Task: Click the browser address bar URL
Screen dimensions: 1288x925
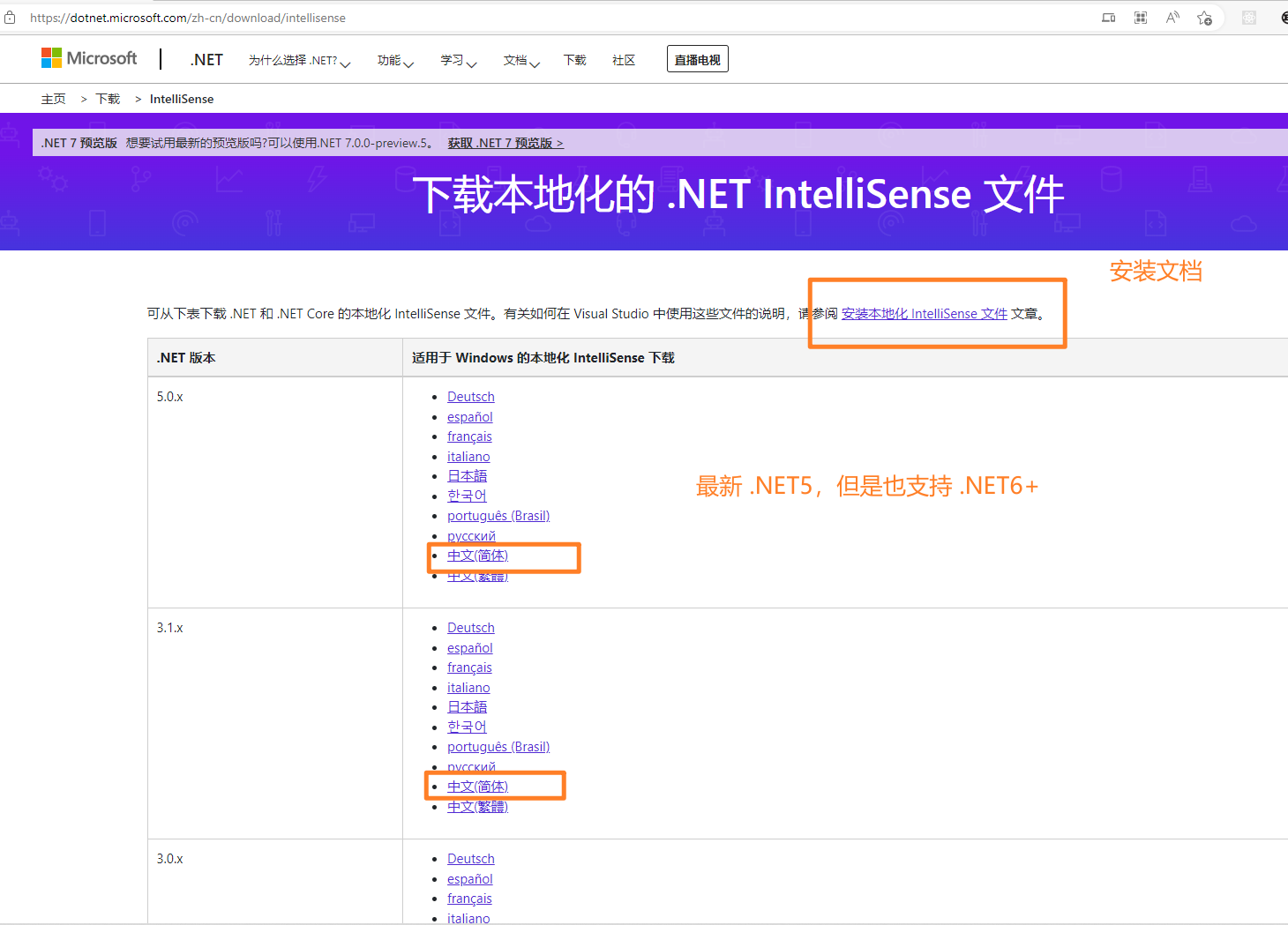Action: click(x=188, y=18)
